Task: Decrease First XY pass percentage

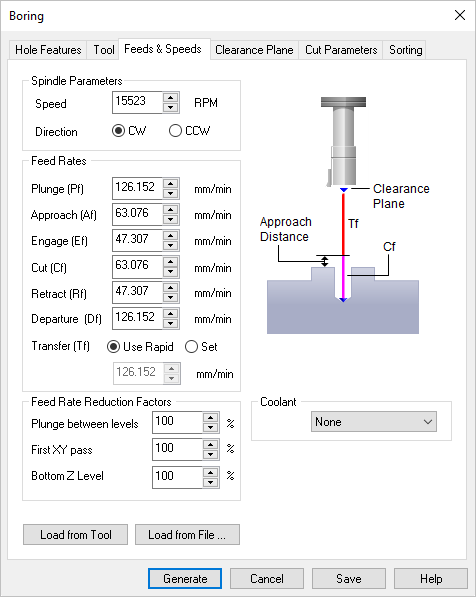Action: (211, 454)
